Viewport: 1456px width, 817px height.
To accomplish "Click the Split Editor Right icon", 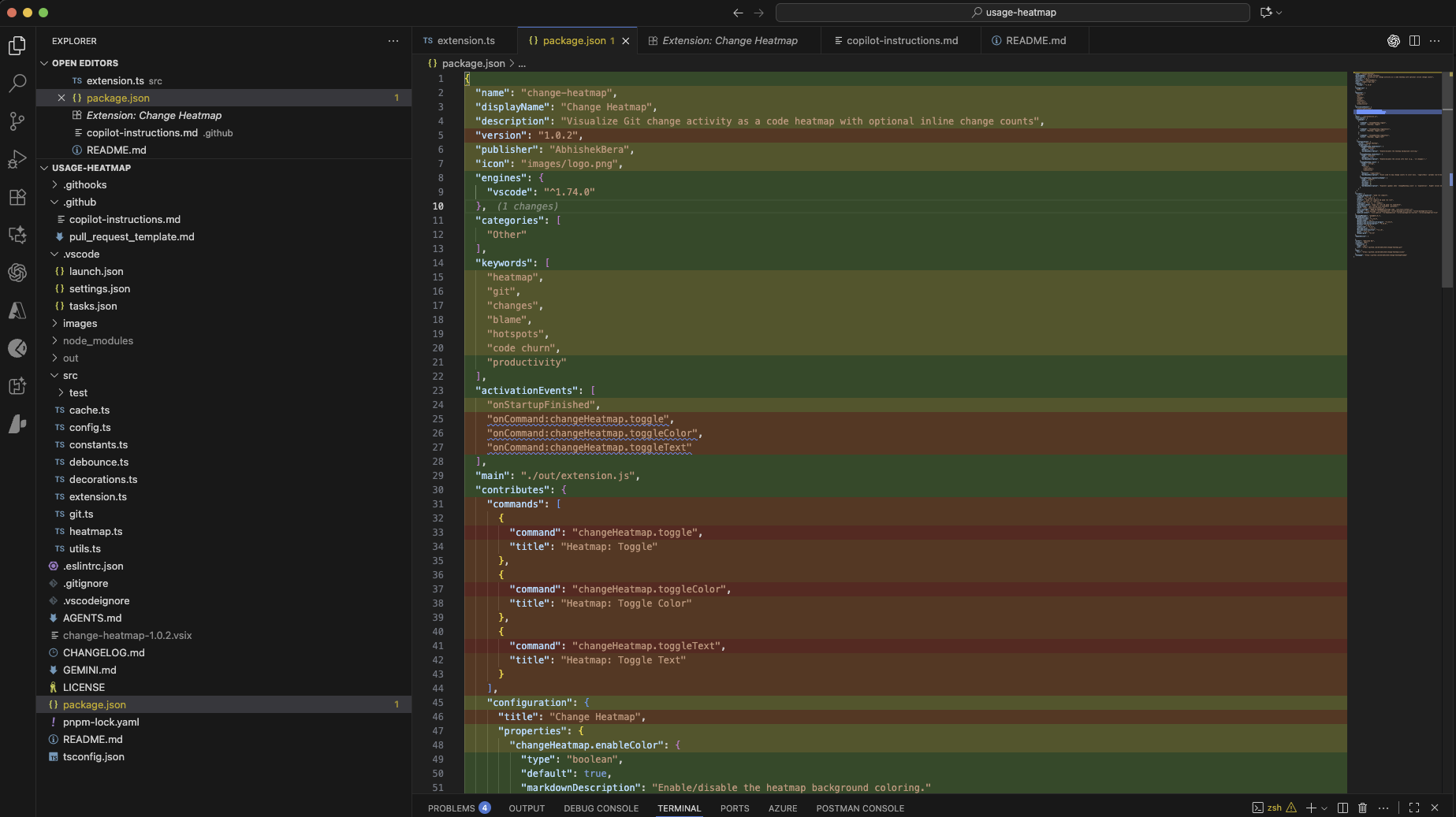I will click(x=1414, y=41).
